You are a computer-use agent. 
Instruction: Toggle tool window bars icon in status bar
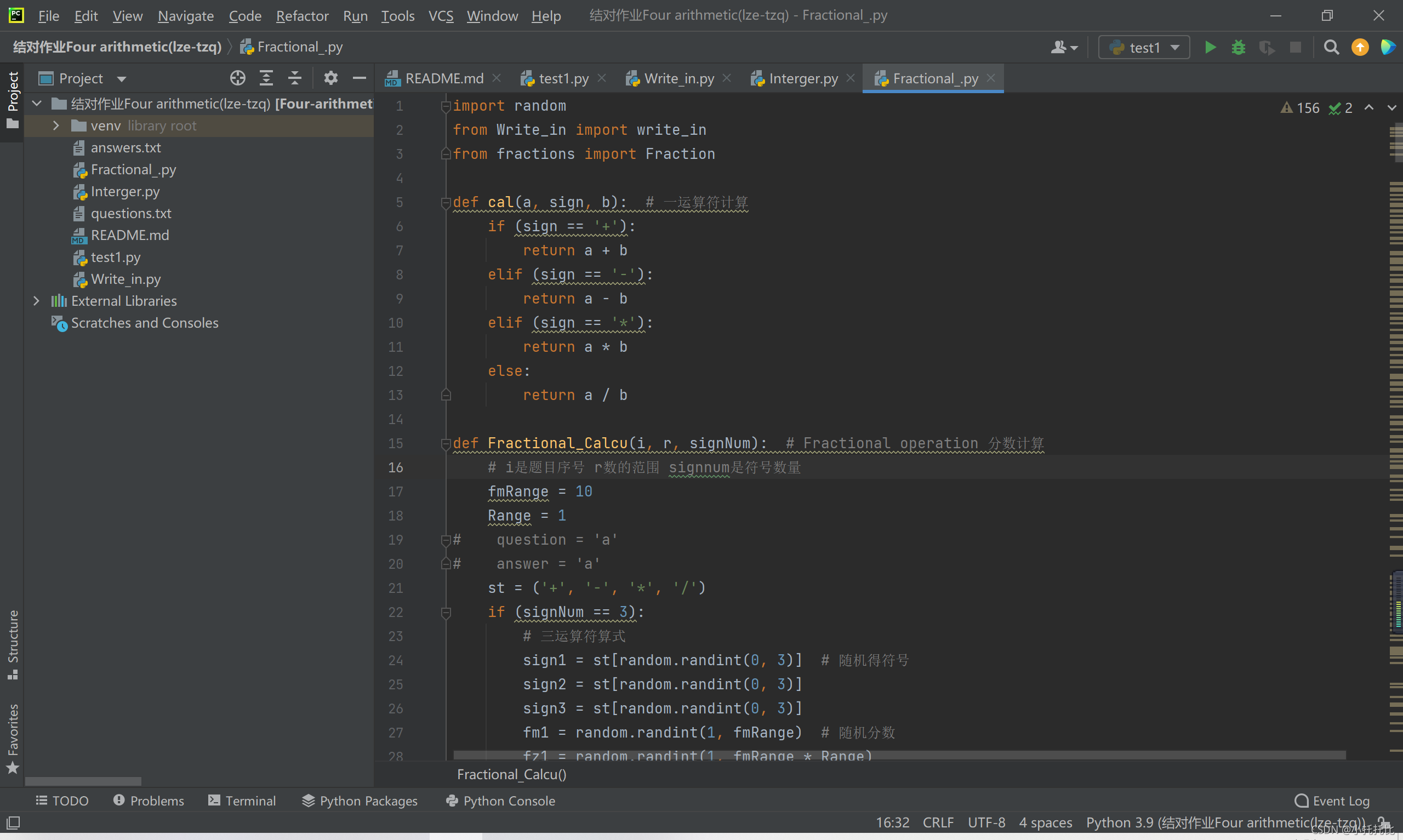[13, 822]
